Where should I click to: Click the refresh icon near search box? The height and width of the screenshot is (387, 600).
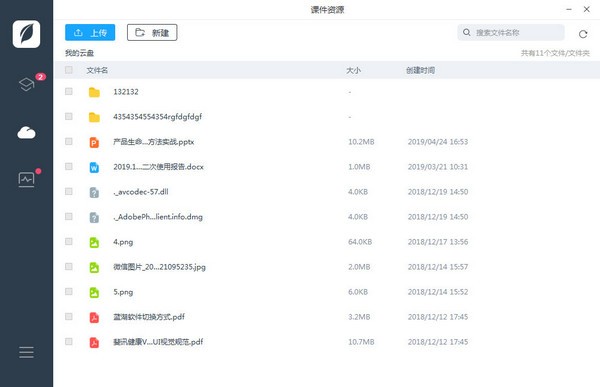coord(583,34)
